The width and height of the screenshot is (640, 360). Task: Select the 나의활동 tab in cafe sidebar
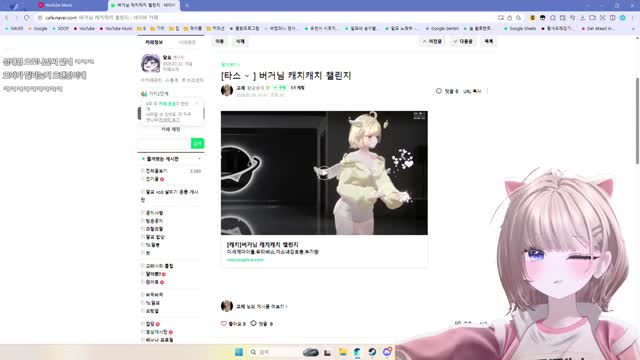tap(187, 42)
